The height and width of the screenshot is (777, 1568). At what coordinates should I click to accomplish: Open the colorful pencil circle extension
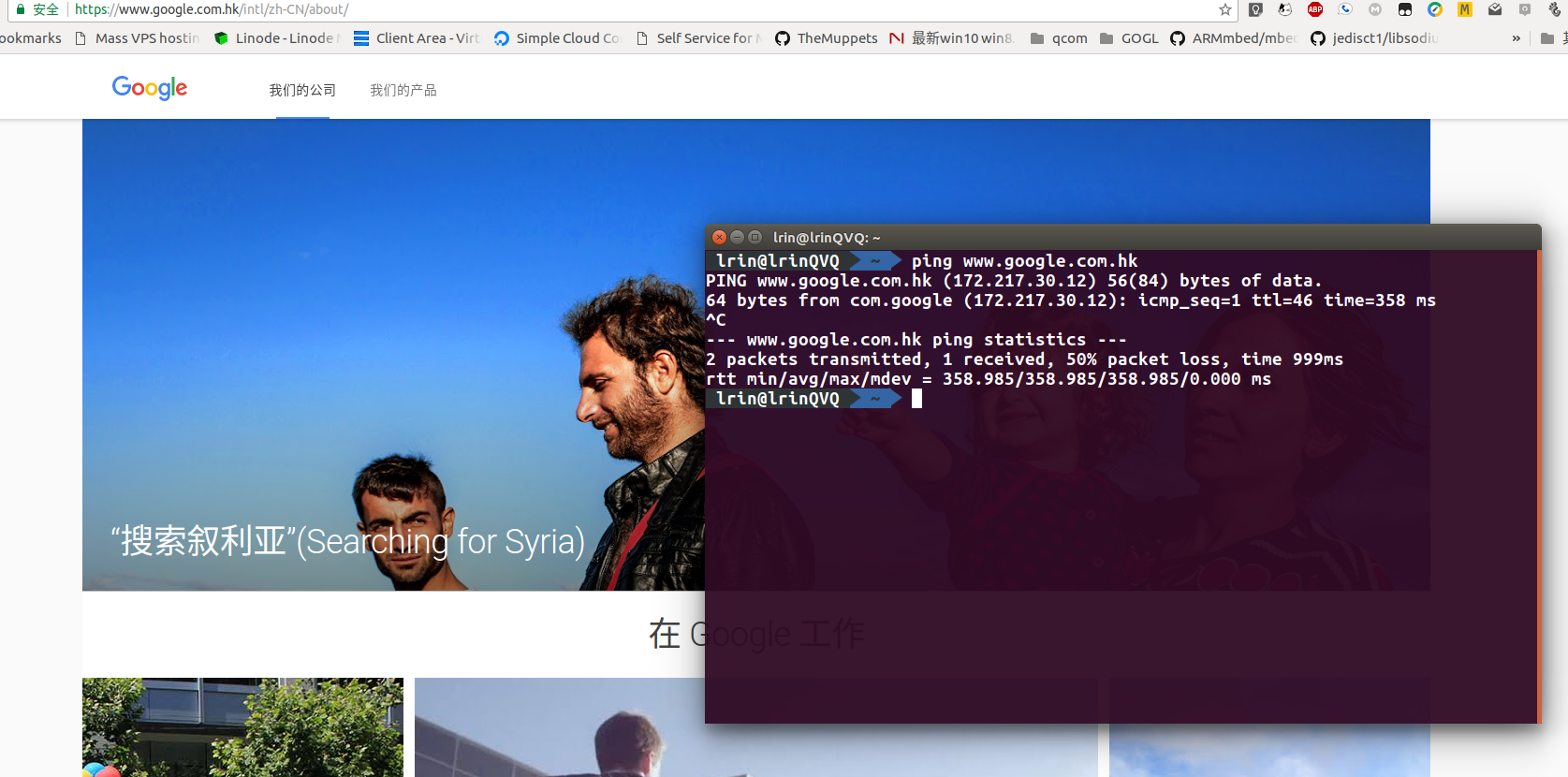[x=1435, y=9]
